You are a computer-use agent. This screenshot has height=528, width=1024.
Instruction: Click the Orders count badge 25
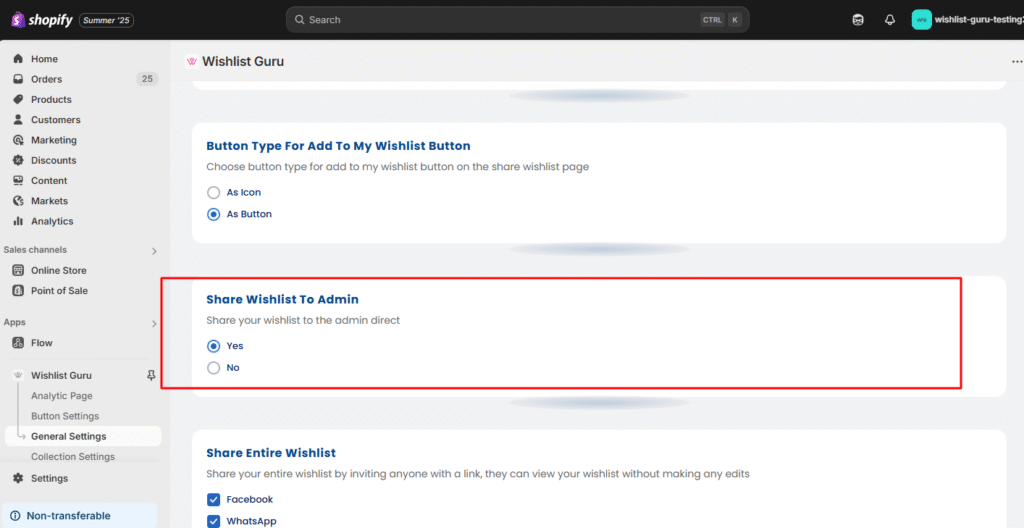tap(147, 79)
